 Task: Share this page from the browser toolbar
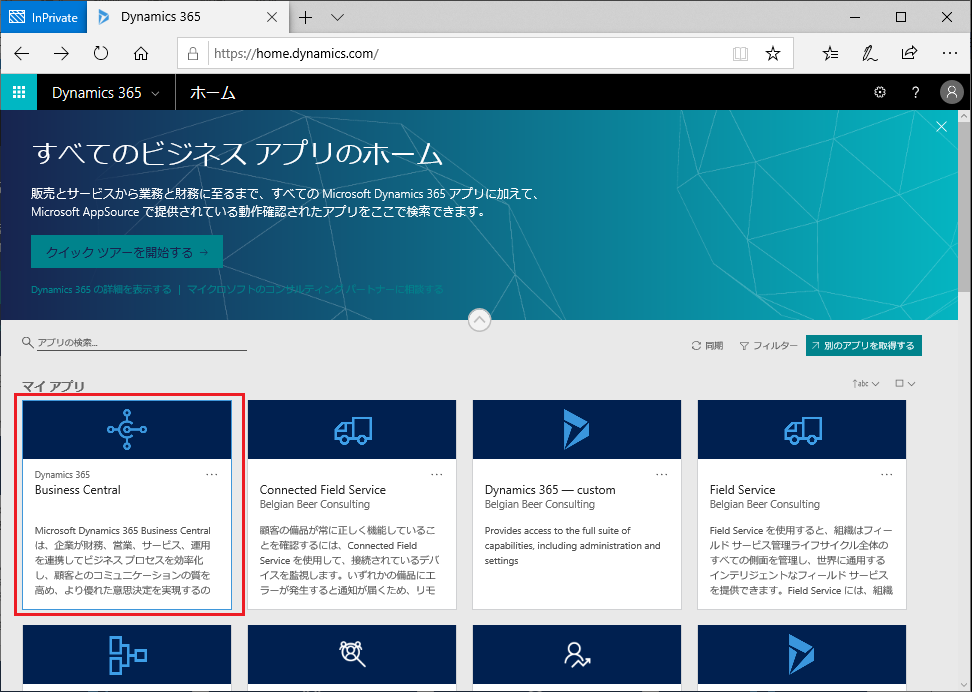click(x=909, y=54)
